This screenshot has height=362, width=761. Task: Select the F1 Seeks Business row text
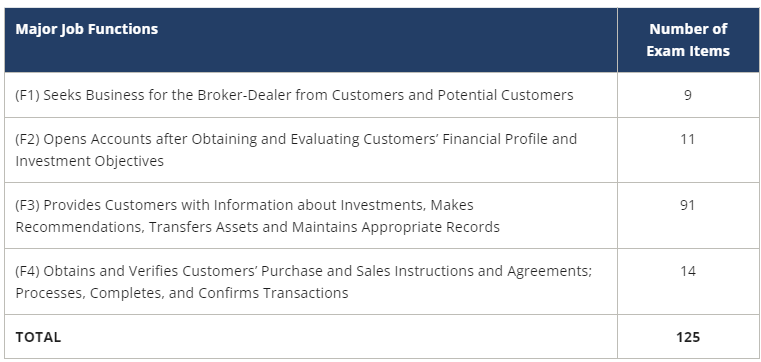(294, 95)
